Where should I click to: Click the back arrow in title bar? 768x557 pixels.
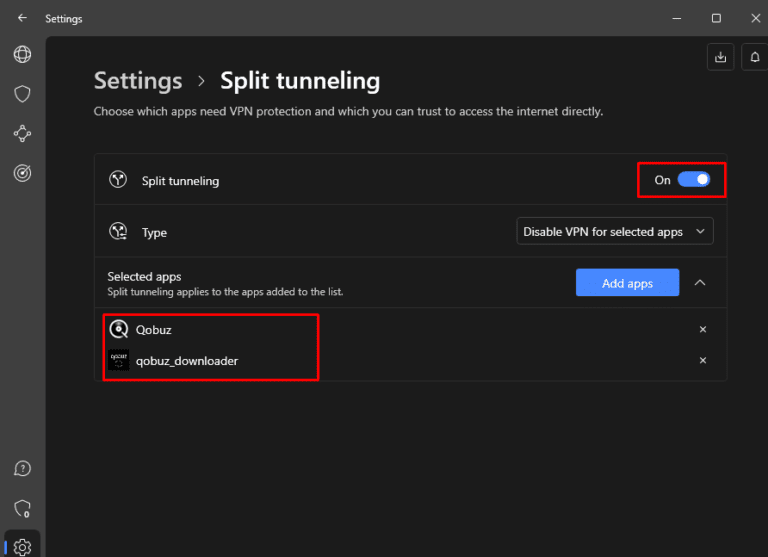click(22, 18)
